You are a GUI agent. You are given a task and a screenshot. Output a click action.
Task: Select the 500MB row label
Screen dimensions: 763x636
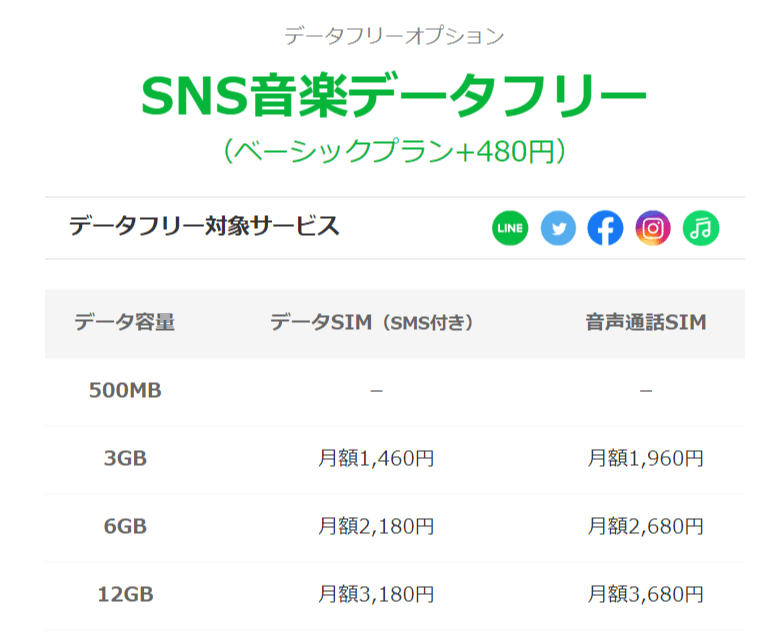point(125,390)
